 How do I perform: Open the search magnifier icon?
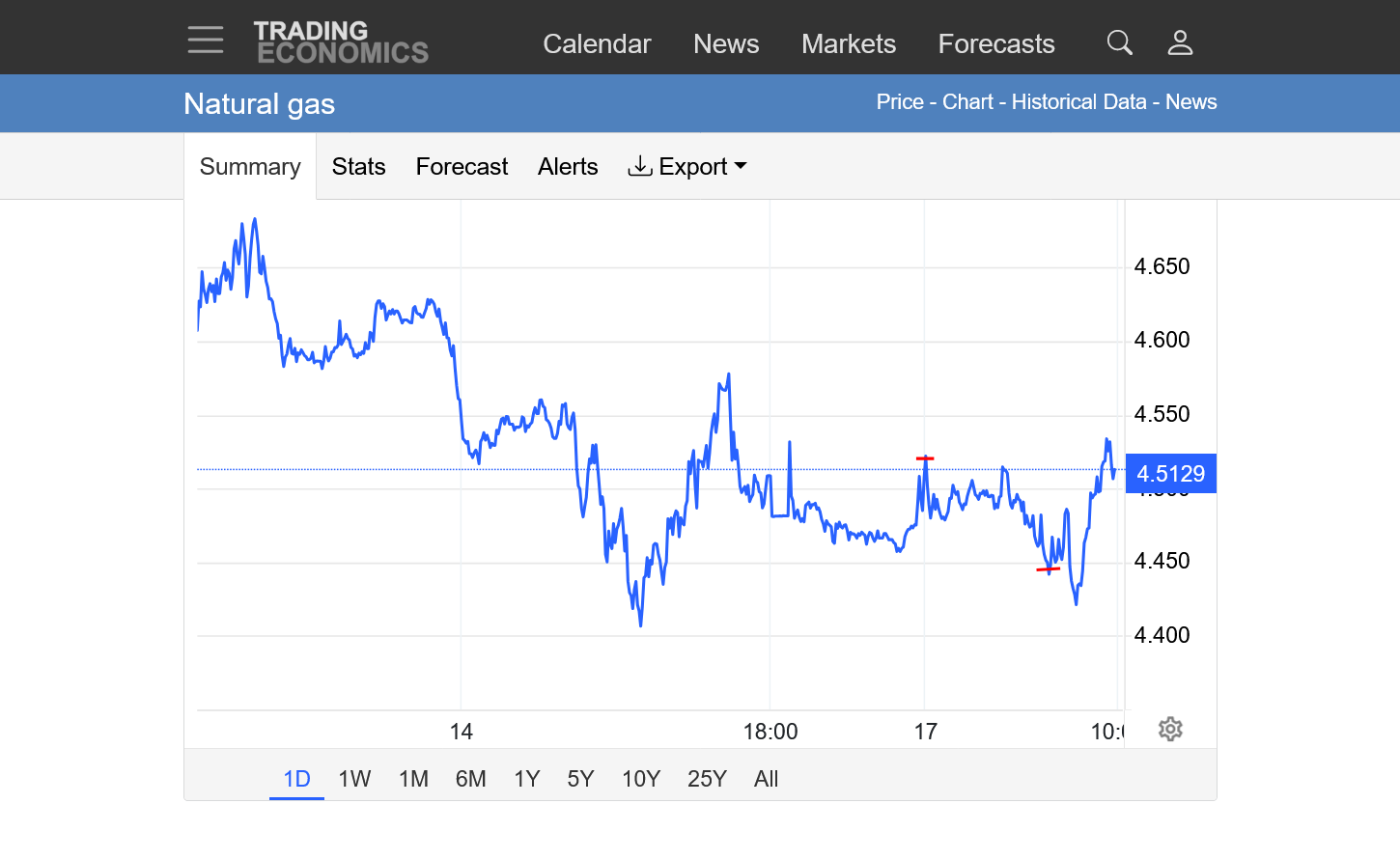[x=1119, y=42]
